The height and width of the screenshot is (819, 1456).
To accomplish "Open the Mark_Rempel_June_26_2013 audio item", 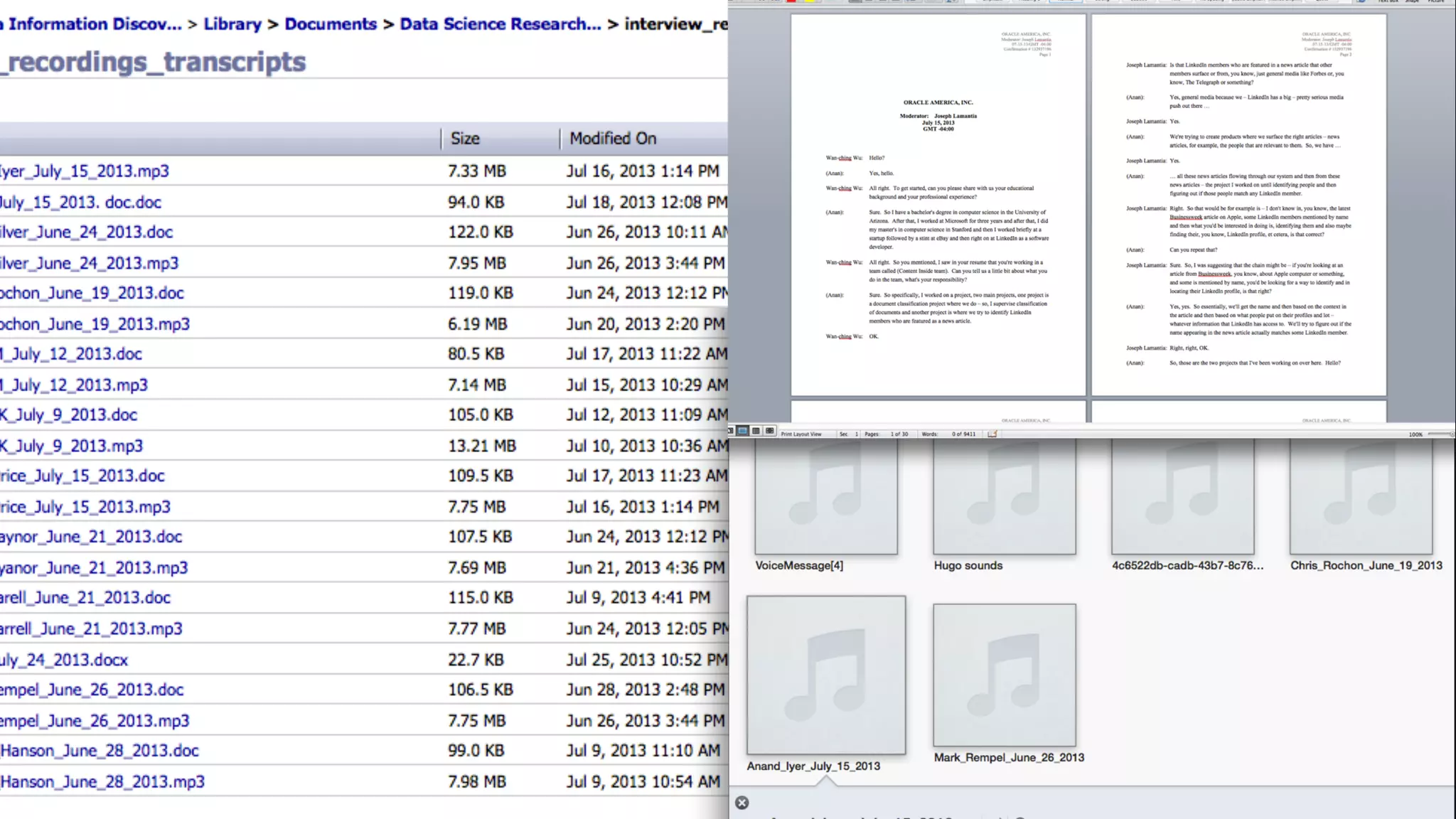I will [x=1004, y=675].
